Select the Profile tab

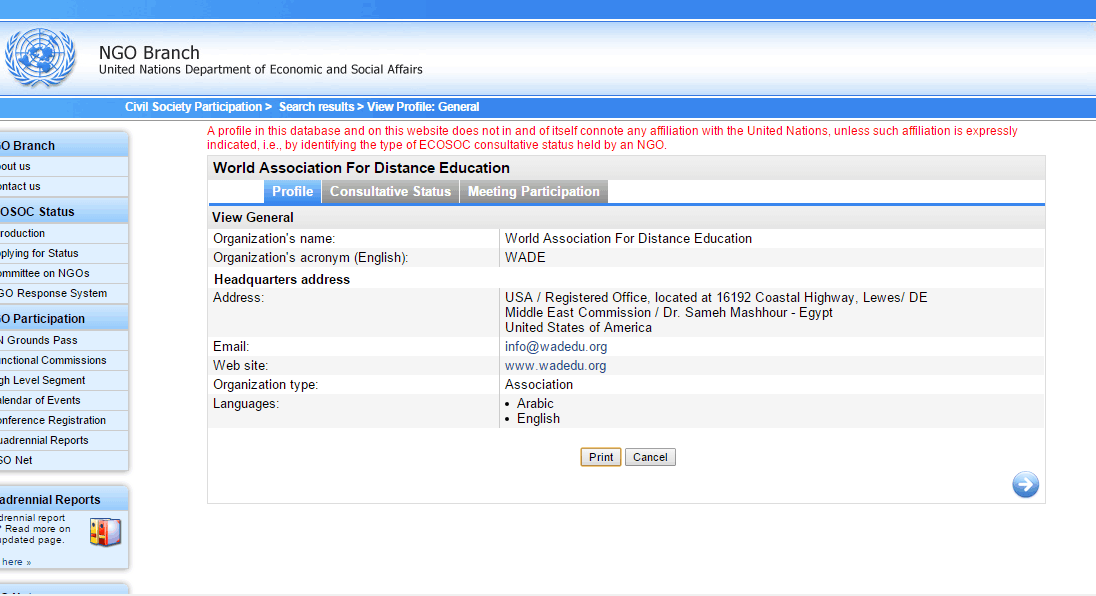292,192
